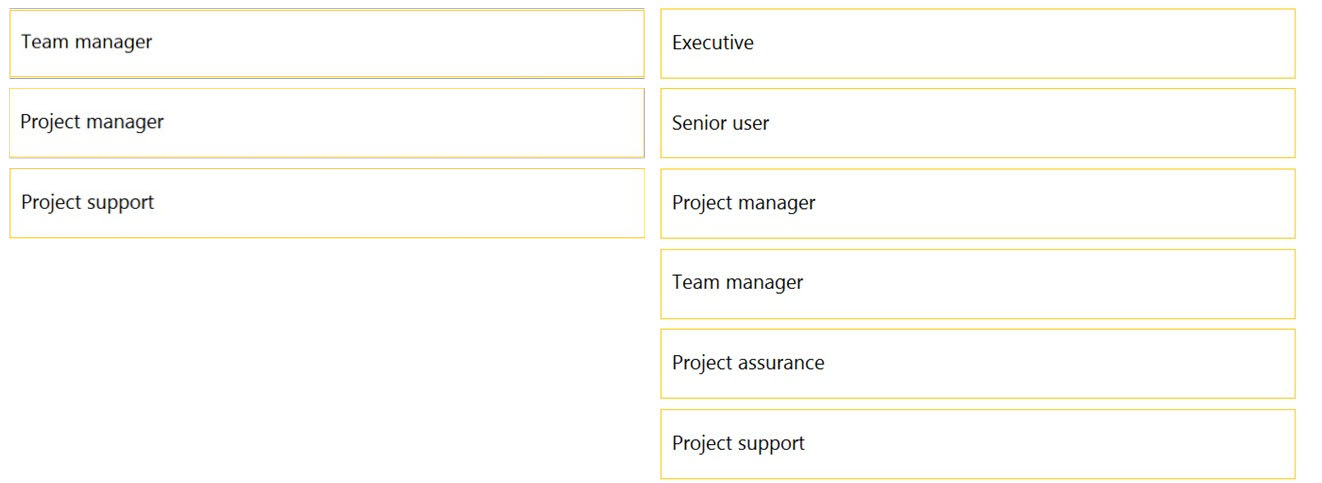Image resolution: width=1322 pixels, height=483 pixels.
Task: Click blank area of right-column Team manager box
Action: [x=1050, y=283]
